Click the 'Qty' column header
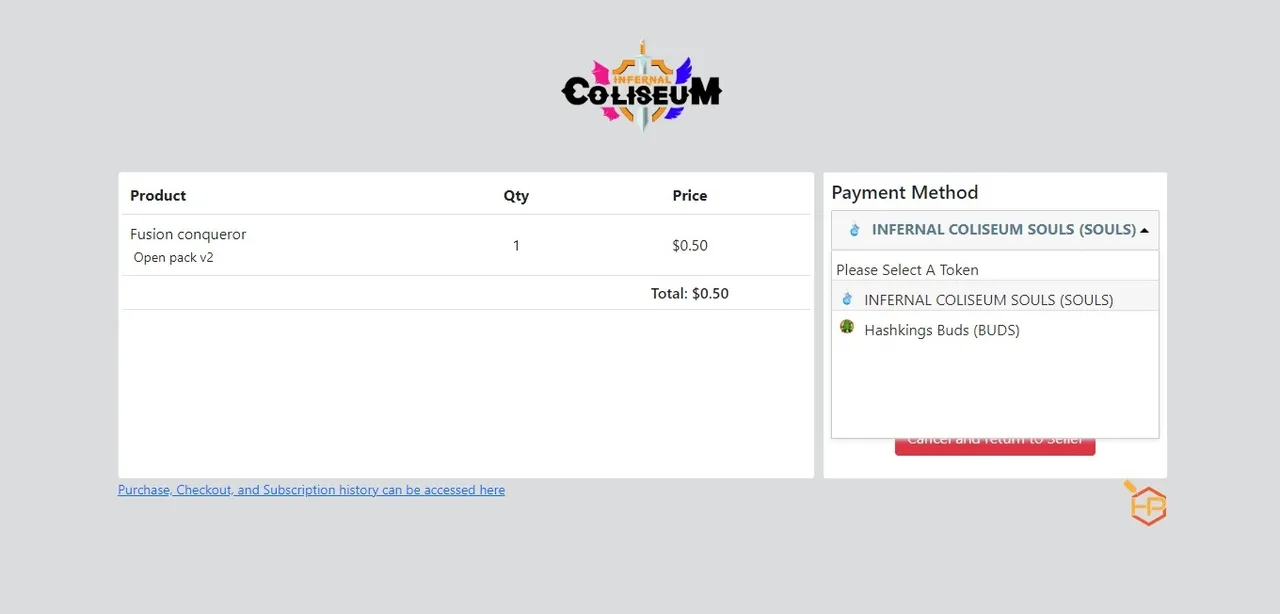 pyautogui.click(x=516, y=195)
